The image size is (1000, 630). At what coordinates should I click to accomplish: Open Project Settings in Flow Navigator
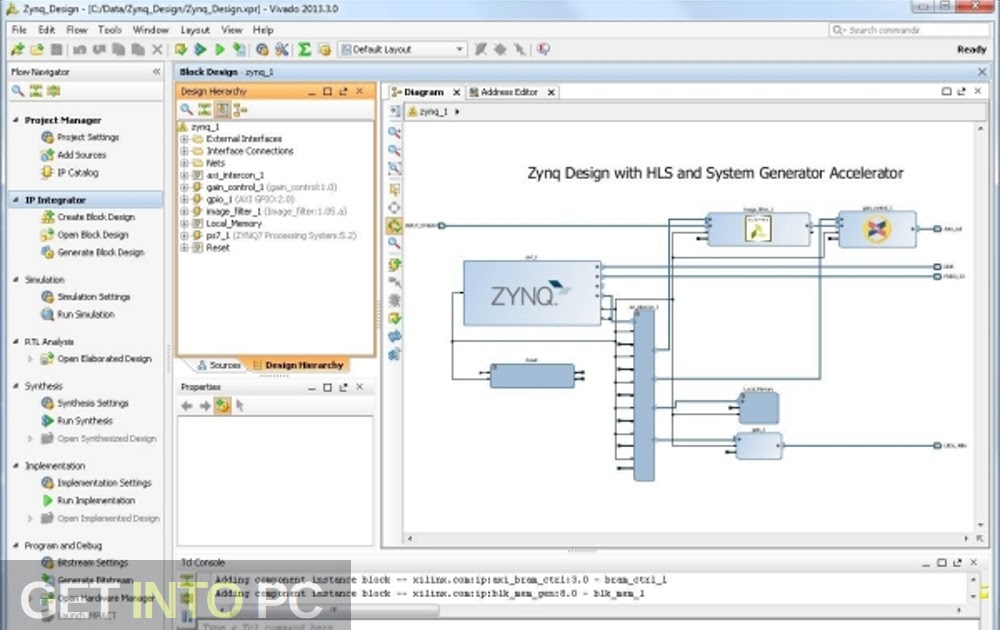88,137
